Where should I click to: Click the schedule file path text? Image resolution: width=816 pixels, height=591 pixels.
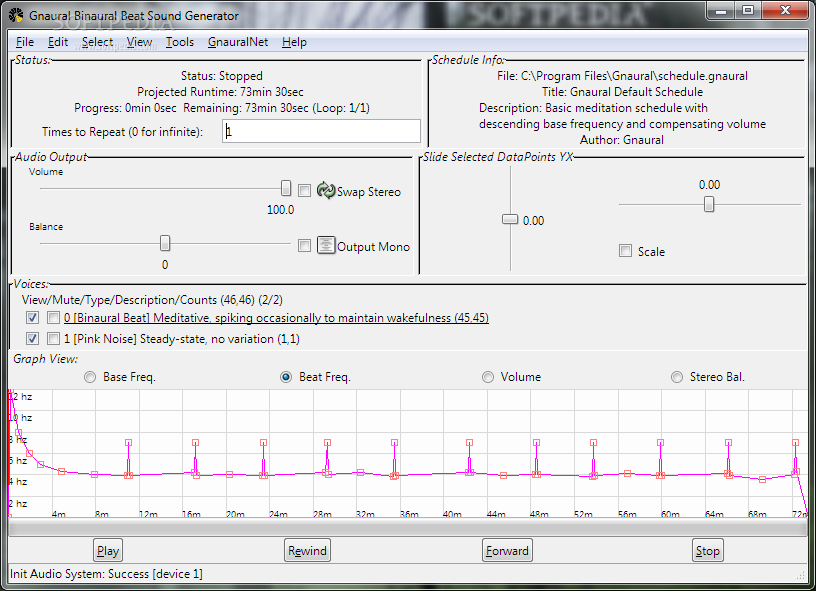pyautogui.click(x=622, y=76)
